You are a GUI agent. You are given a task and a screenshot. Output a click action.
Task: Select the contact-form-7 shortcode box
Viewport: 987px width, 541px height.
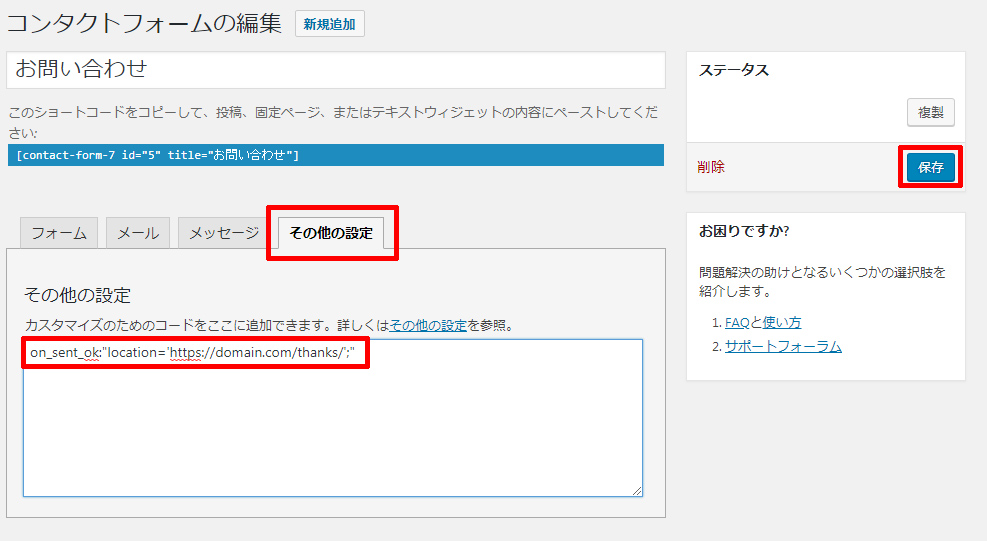click(x=336, y=155)
